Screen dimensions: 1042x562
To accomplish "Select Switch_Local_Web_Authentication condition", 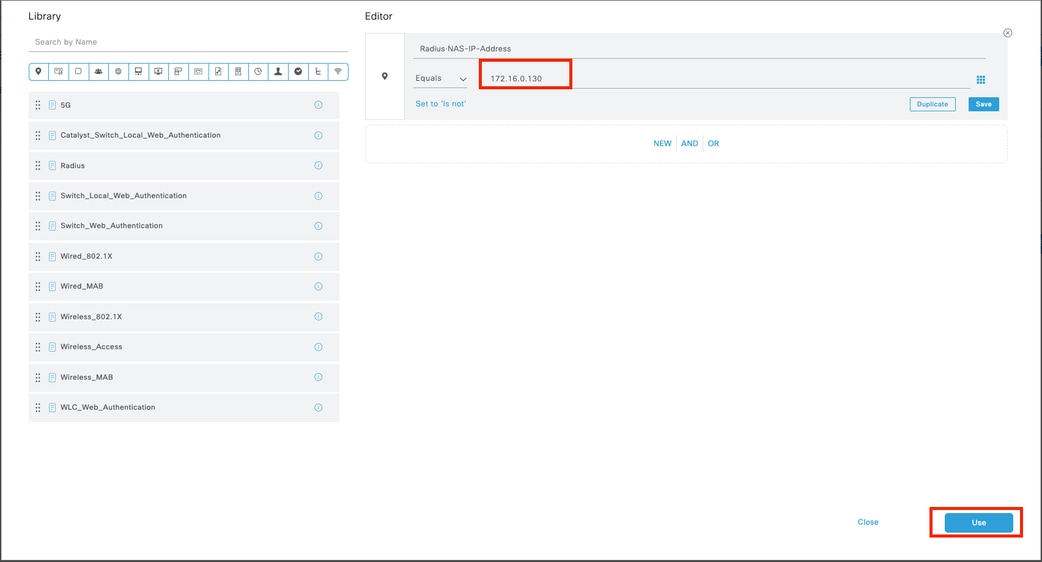I will click(x=183, y=196).
